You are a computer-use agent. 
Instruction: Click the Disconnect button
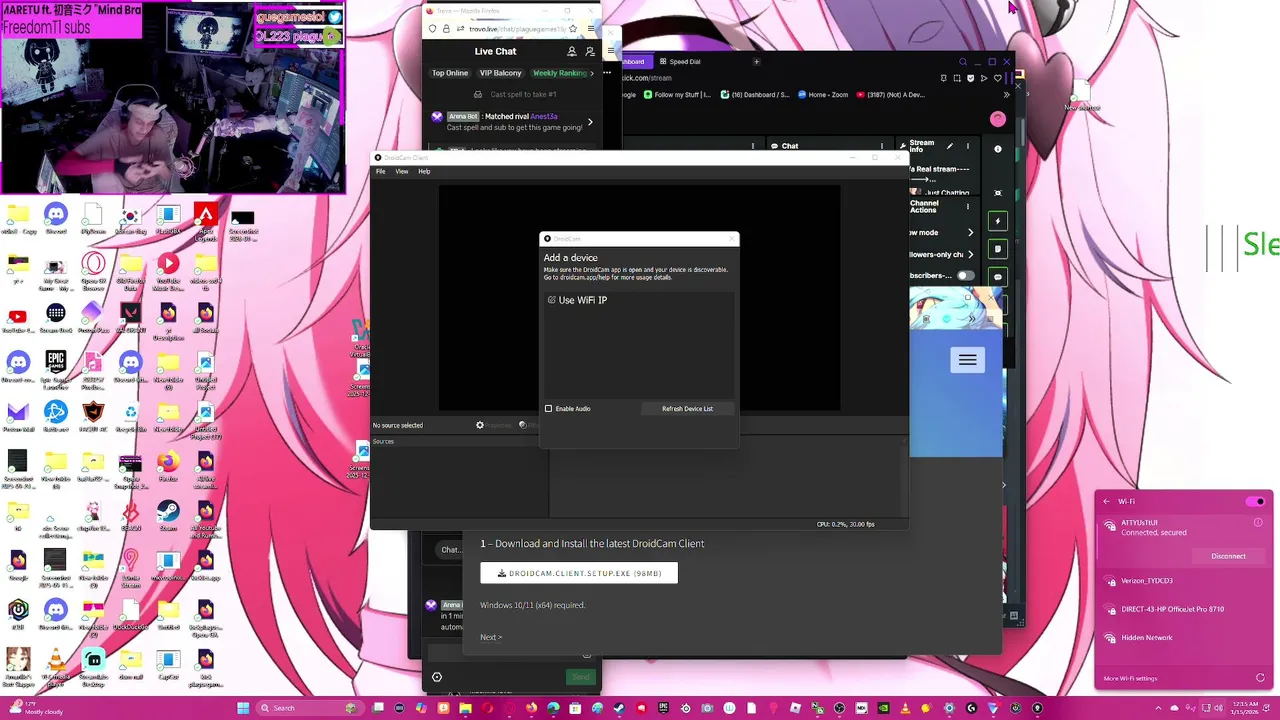[1228, 556]
